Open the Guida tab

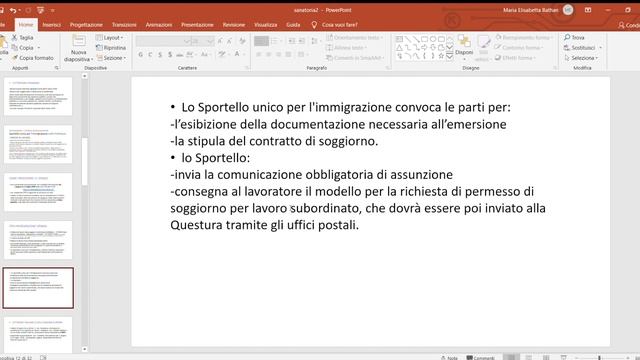(x=293, y=25)
